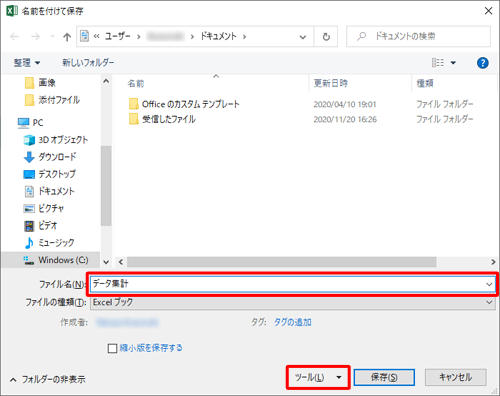Click the キャンセル button

[x=455, y=377]
